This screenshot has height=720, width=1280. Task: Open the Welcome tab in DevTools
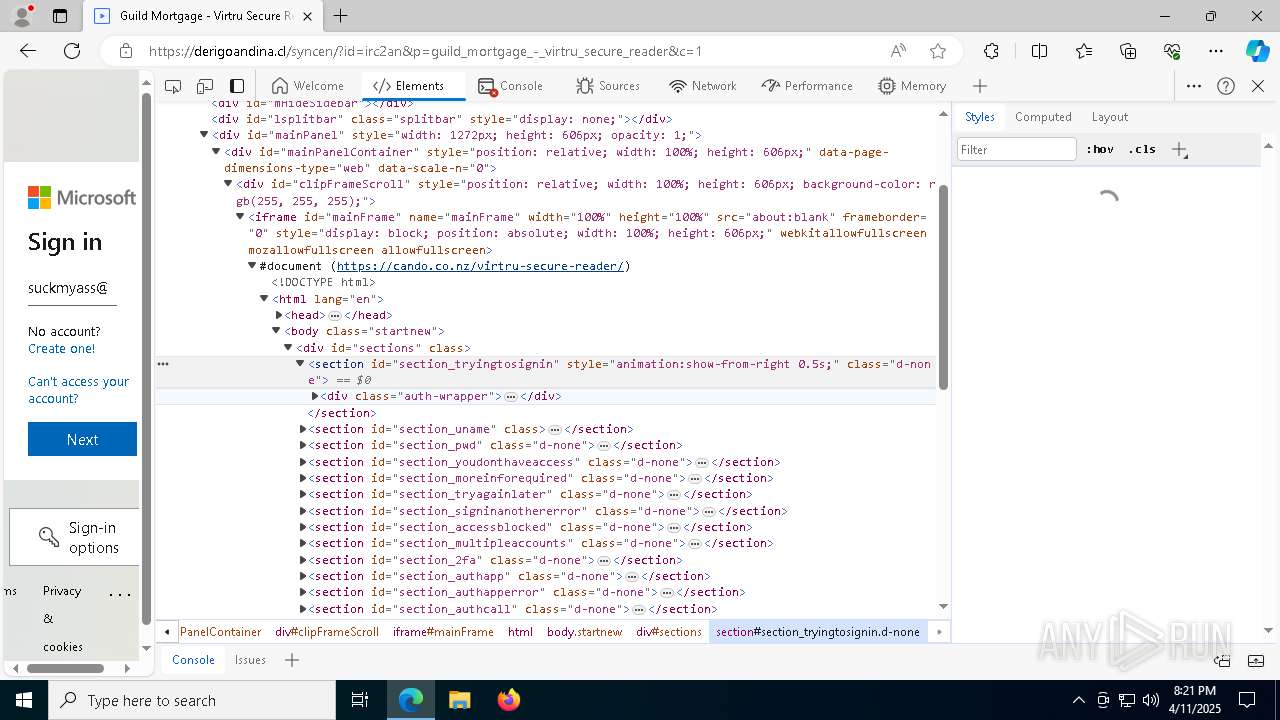tap(308, 86)
